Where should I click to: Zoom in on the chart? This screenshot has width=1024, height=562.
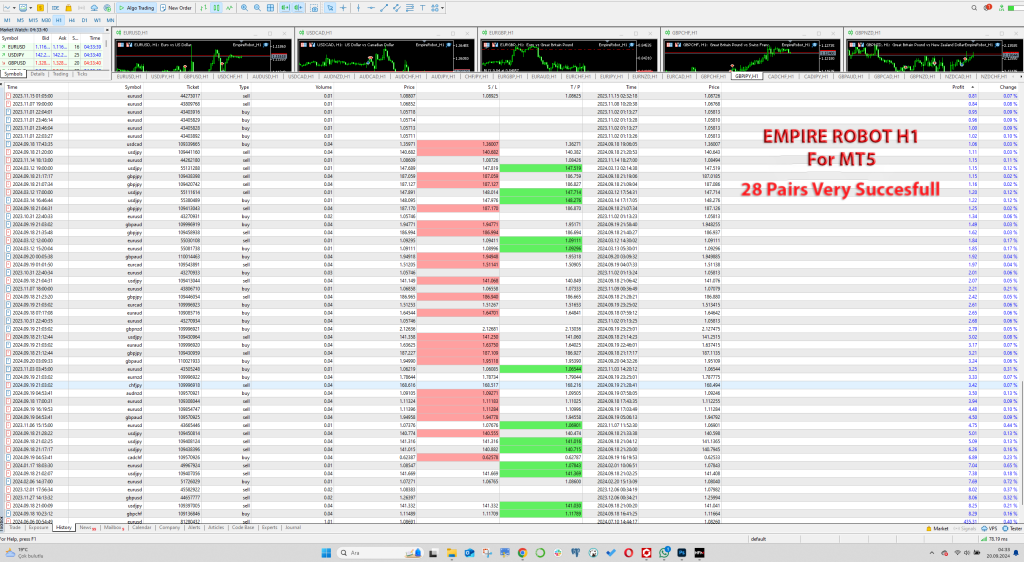[246, 7]
